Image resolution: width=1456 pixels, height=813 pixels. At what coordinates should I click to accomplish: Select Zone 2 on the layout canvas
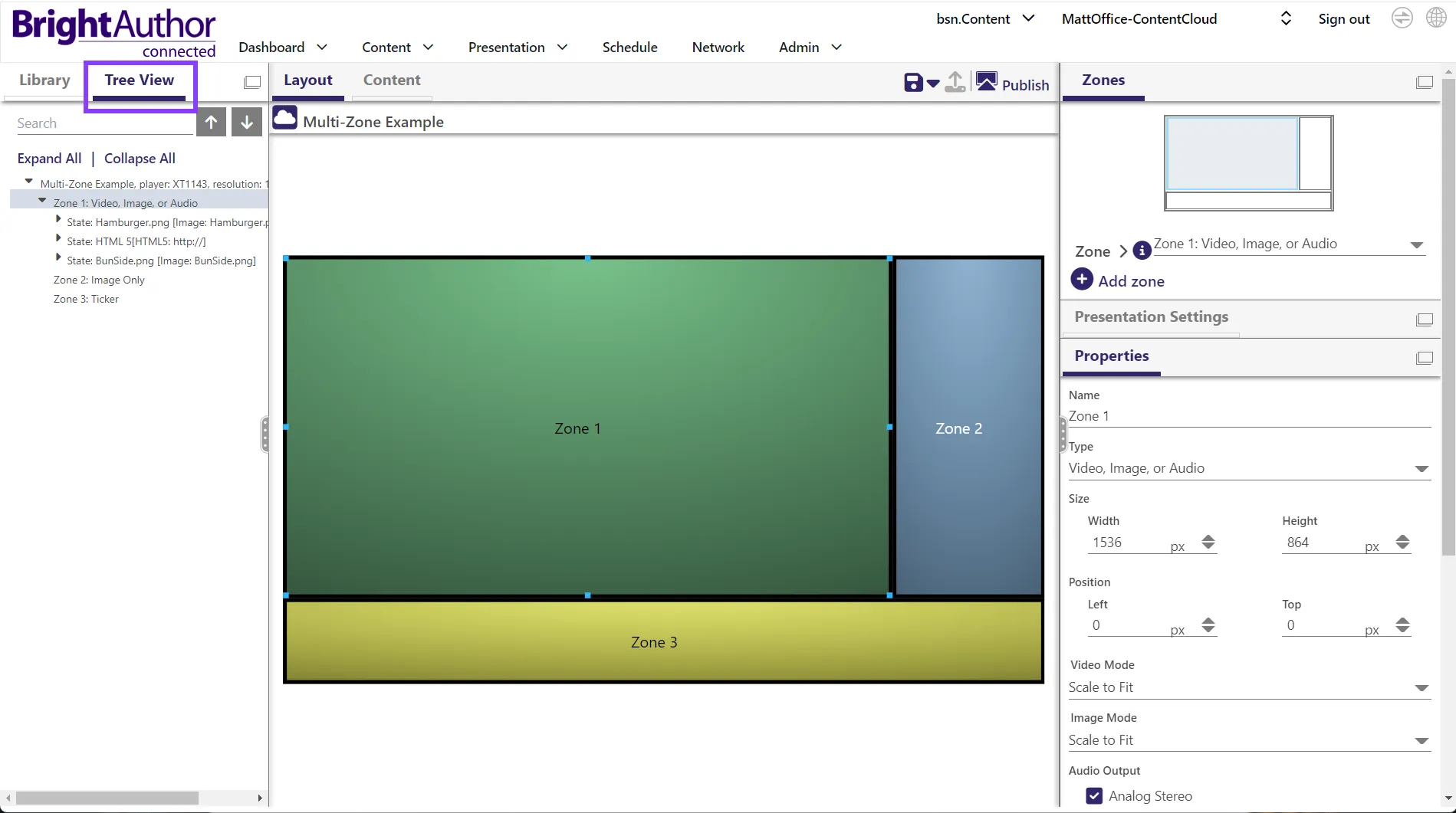click(968, 427)
